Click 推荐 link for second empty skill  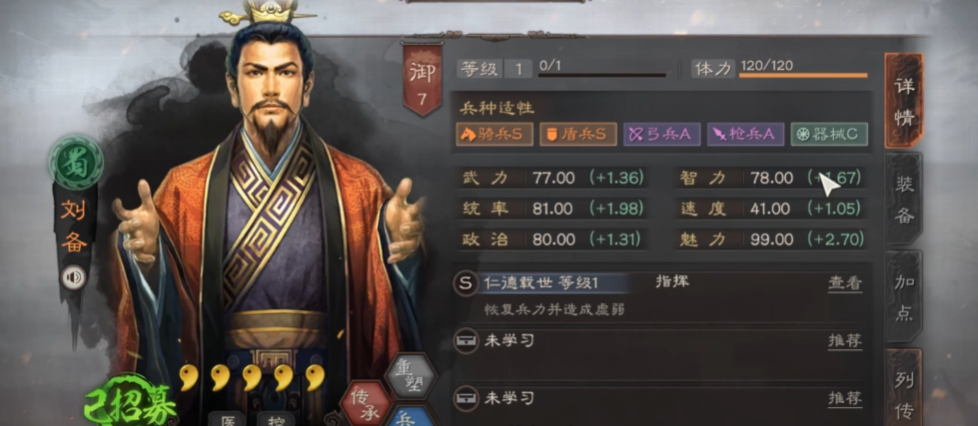click(x=845, y=399)
